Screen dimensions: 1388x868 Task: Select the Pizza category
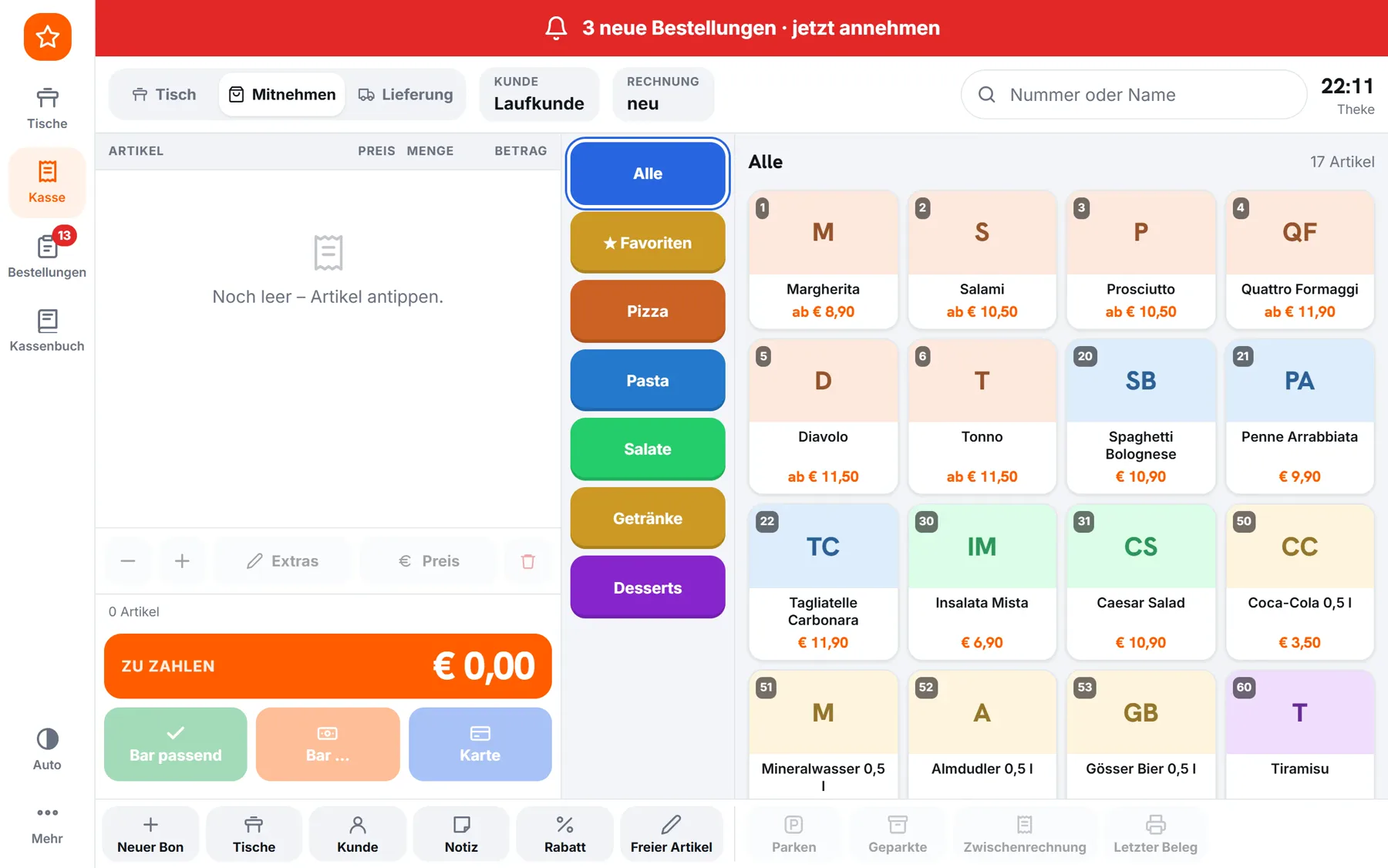[x=648, y=311]
